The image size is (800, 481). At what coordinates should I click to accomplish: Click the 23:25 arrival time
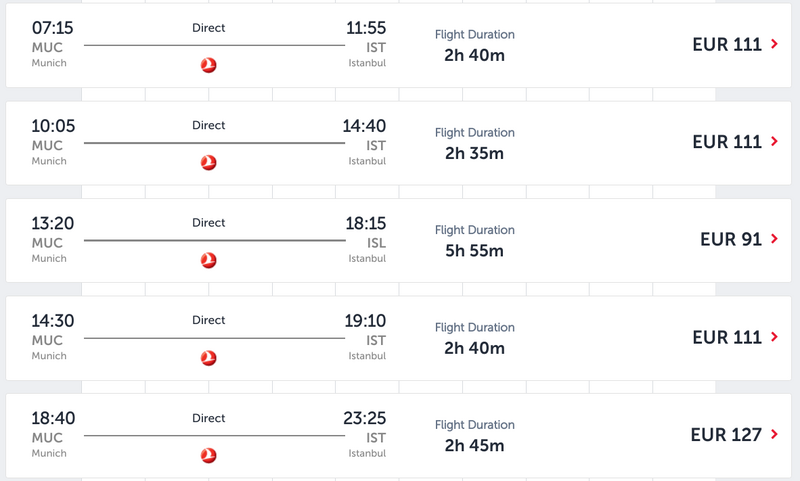[364, 418]
